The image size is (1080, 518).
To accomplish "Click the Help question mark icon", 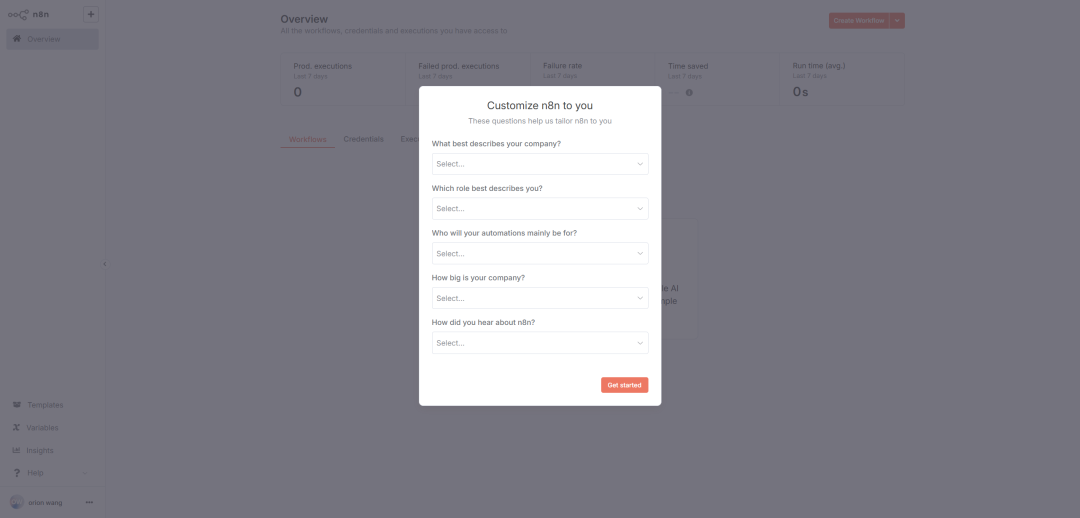I will [x=17, y=473].
